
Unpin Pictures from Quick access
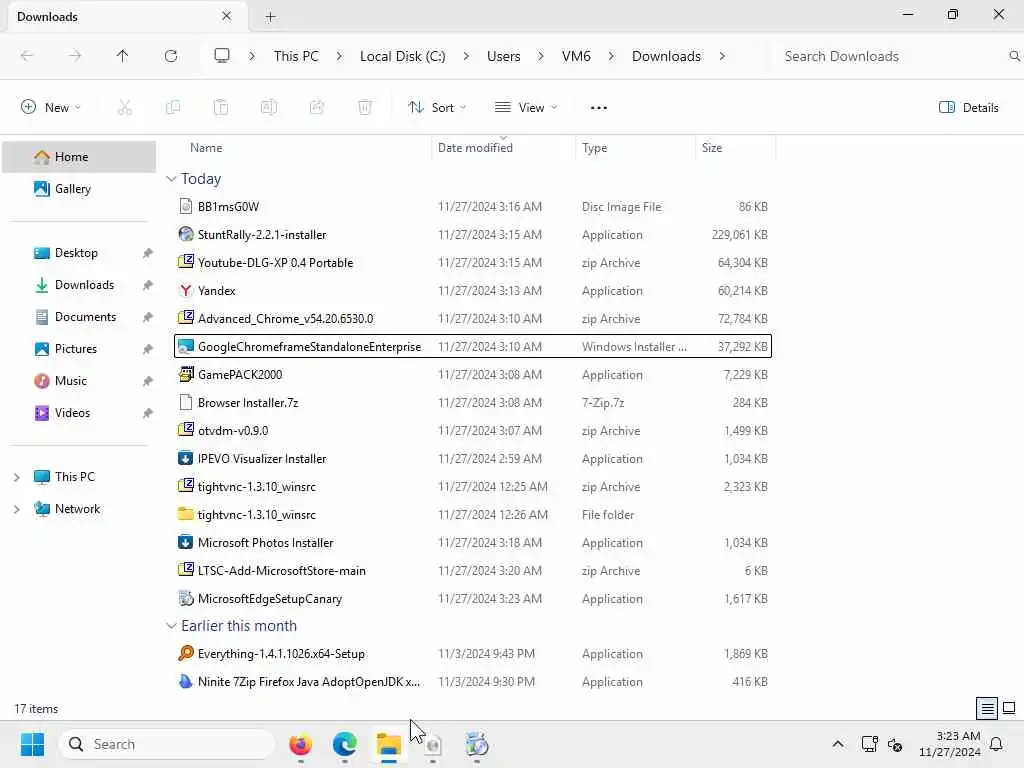pyautogui.click(x=148, y=349)
